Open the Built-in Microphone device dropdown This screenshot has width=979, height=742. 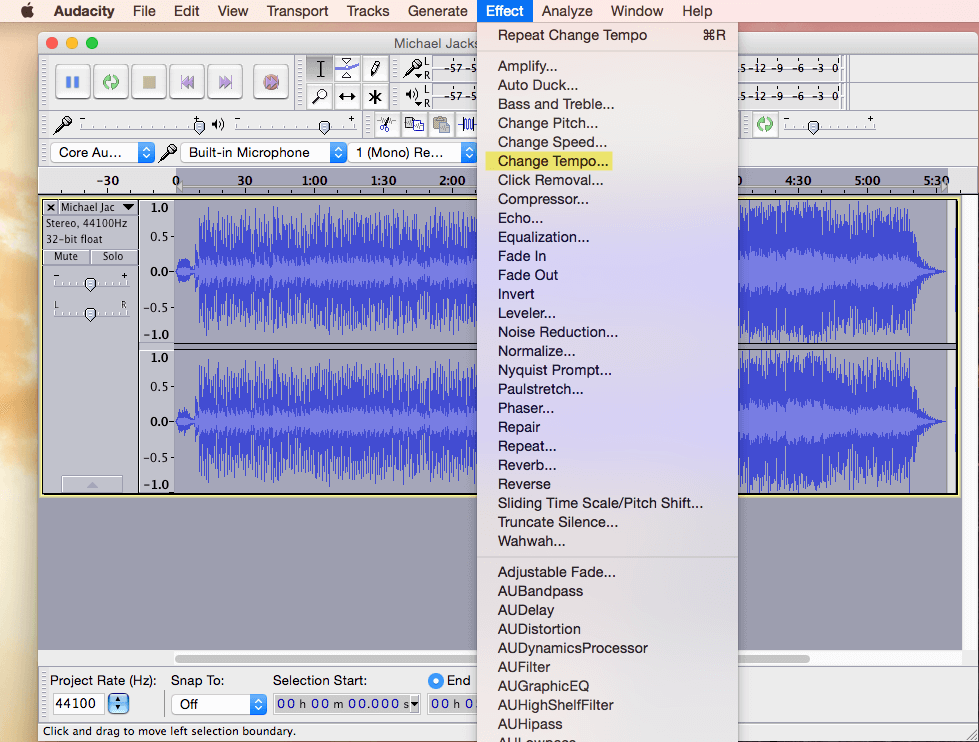pos(264,153)
